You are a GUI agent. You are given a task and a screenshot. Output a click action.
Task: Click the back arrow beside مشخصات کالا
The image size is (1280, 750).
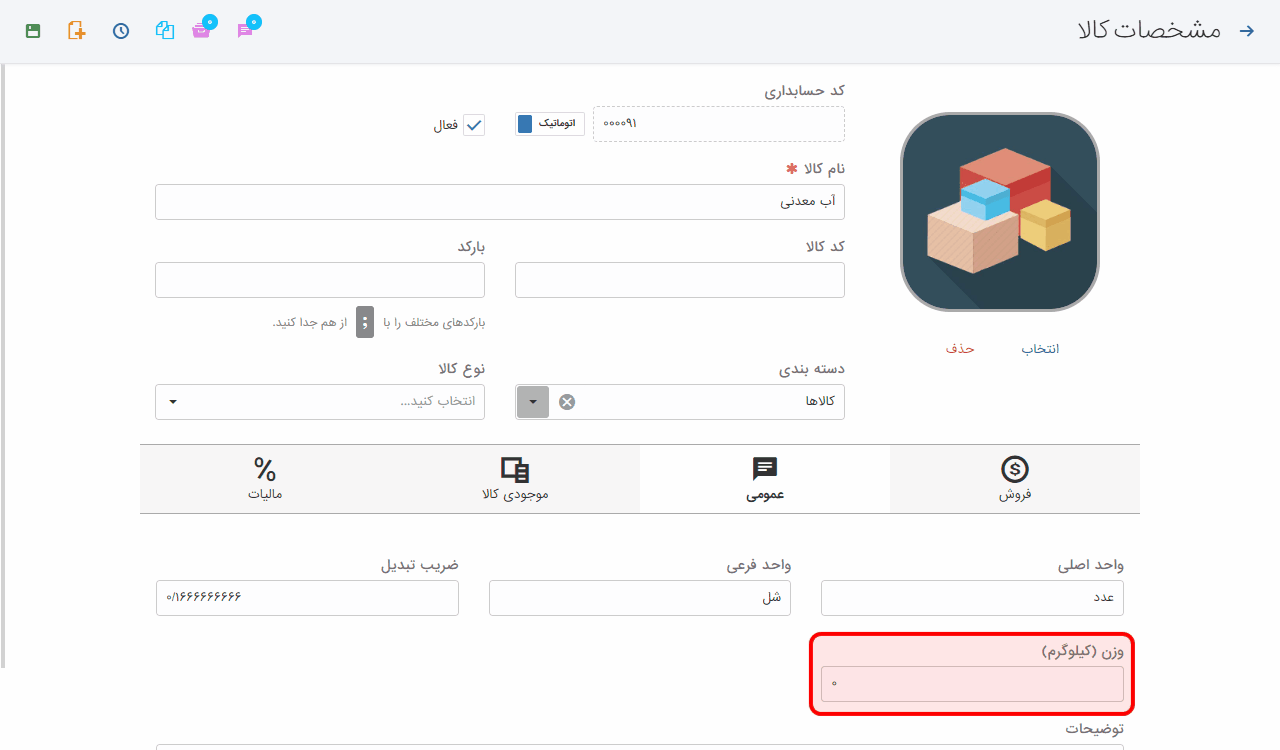tap(1247, 30)
